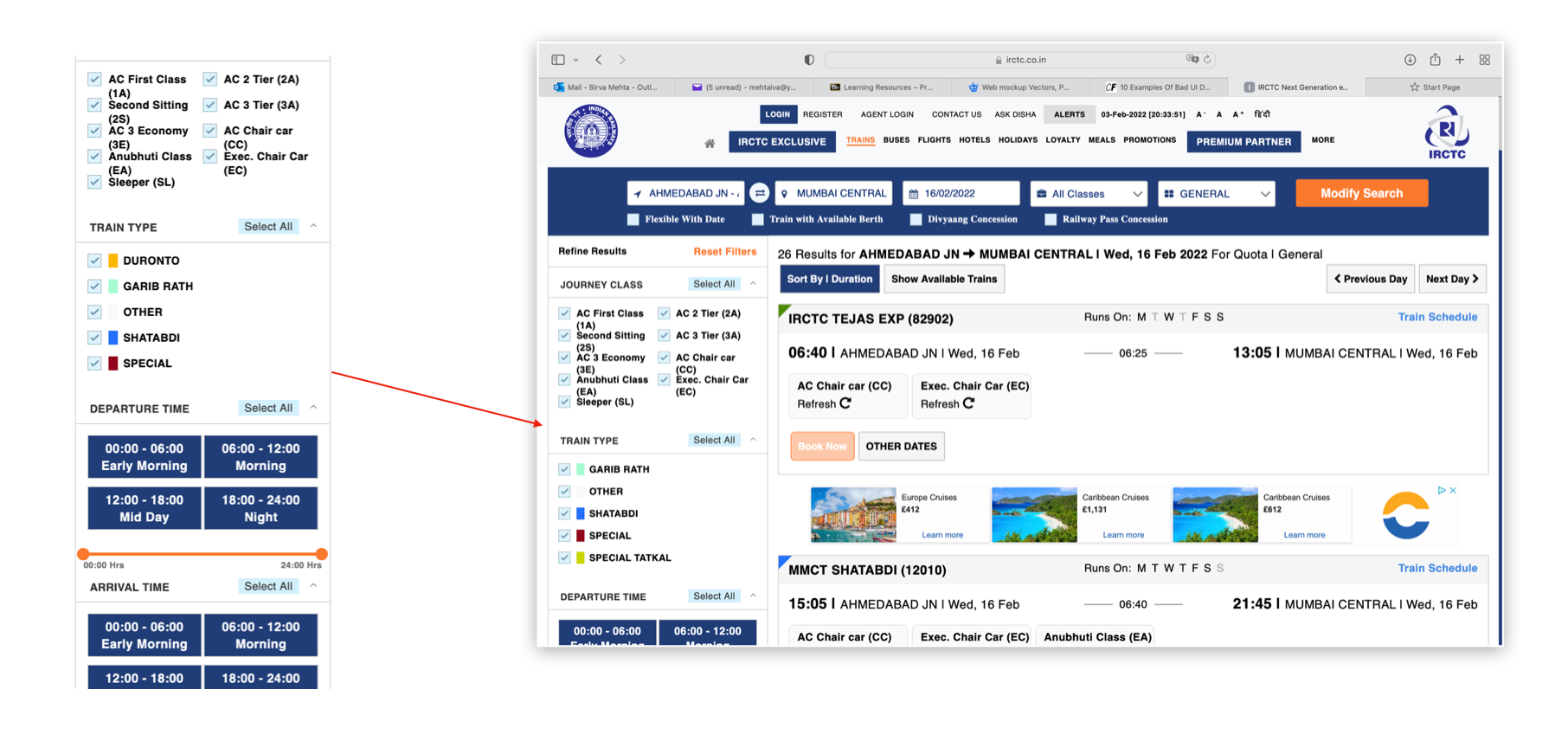Switch to the Mail - Birva Mehta tab
The image size is (1568, 741).
pos(606,87)
